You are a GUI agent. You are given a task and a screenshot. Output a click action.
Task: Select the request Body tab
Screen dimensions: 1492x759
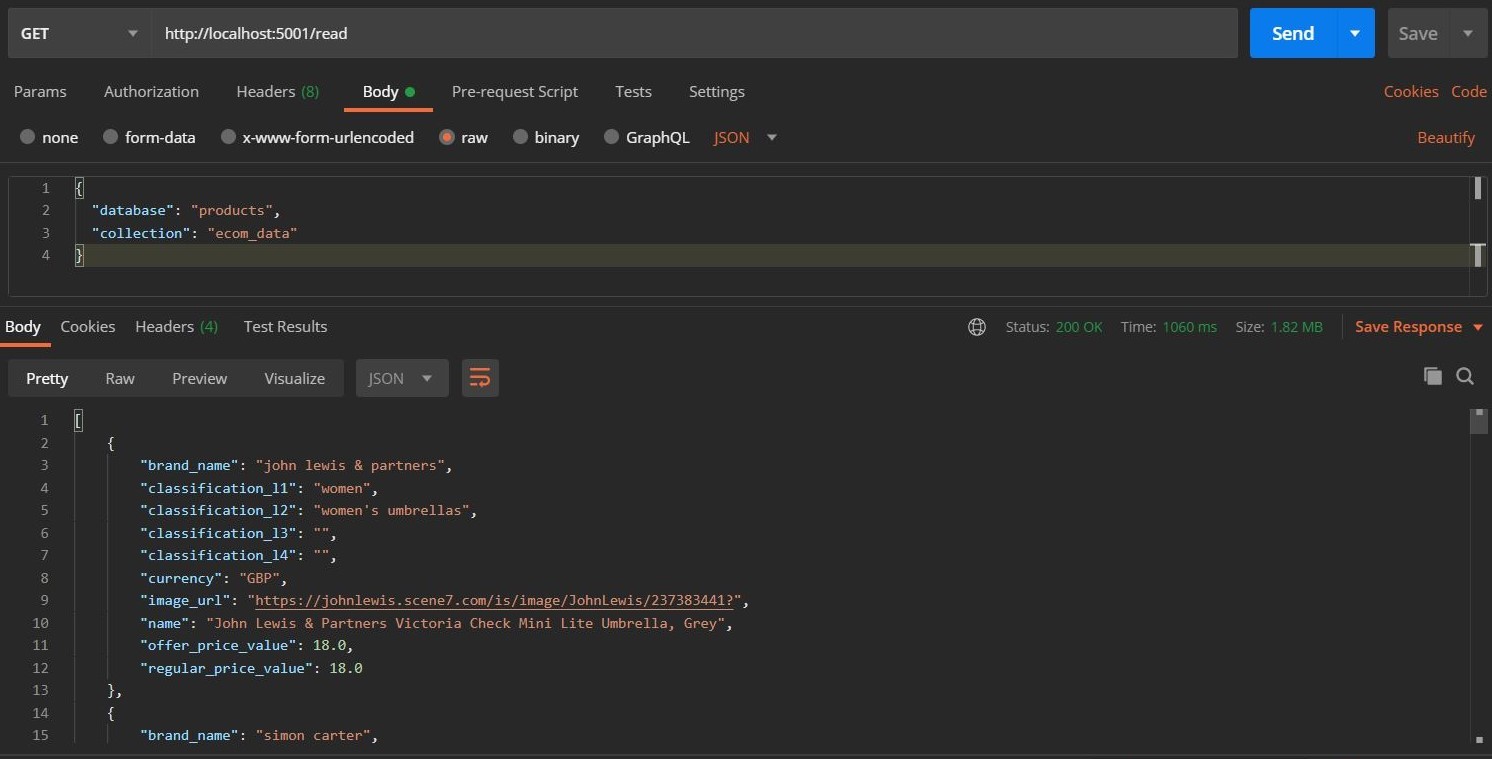click(388, 91)
